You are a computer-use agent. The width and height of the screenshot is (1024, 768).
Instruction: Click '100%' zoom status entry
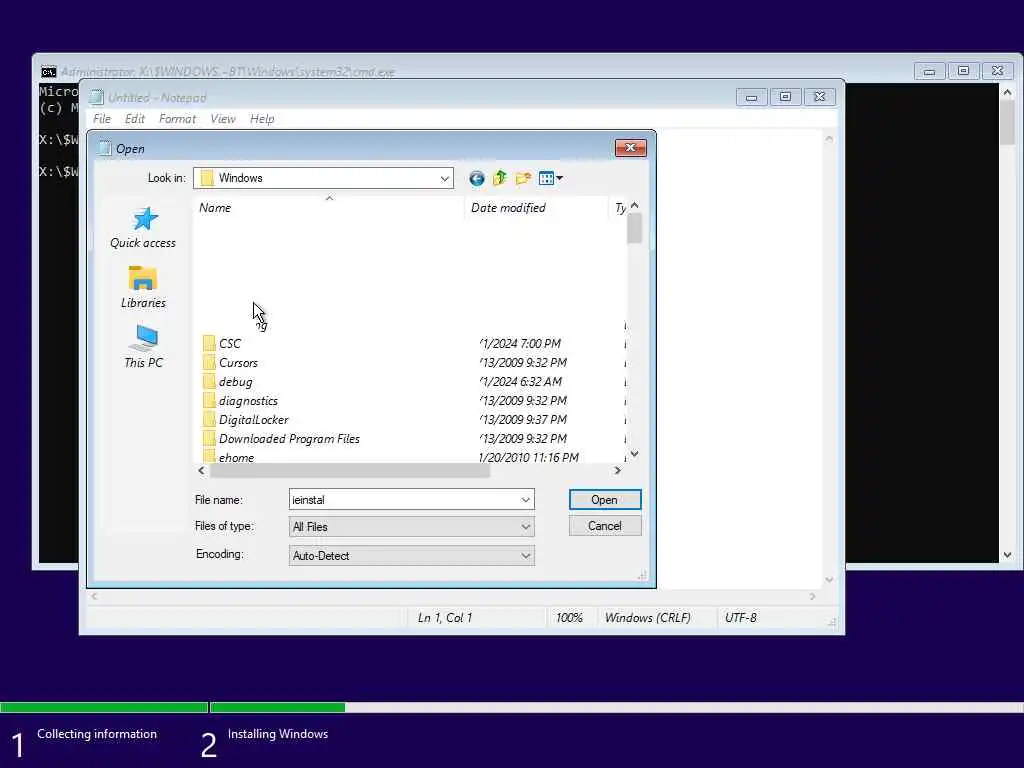(x=569, y=618)
